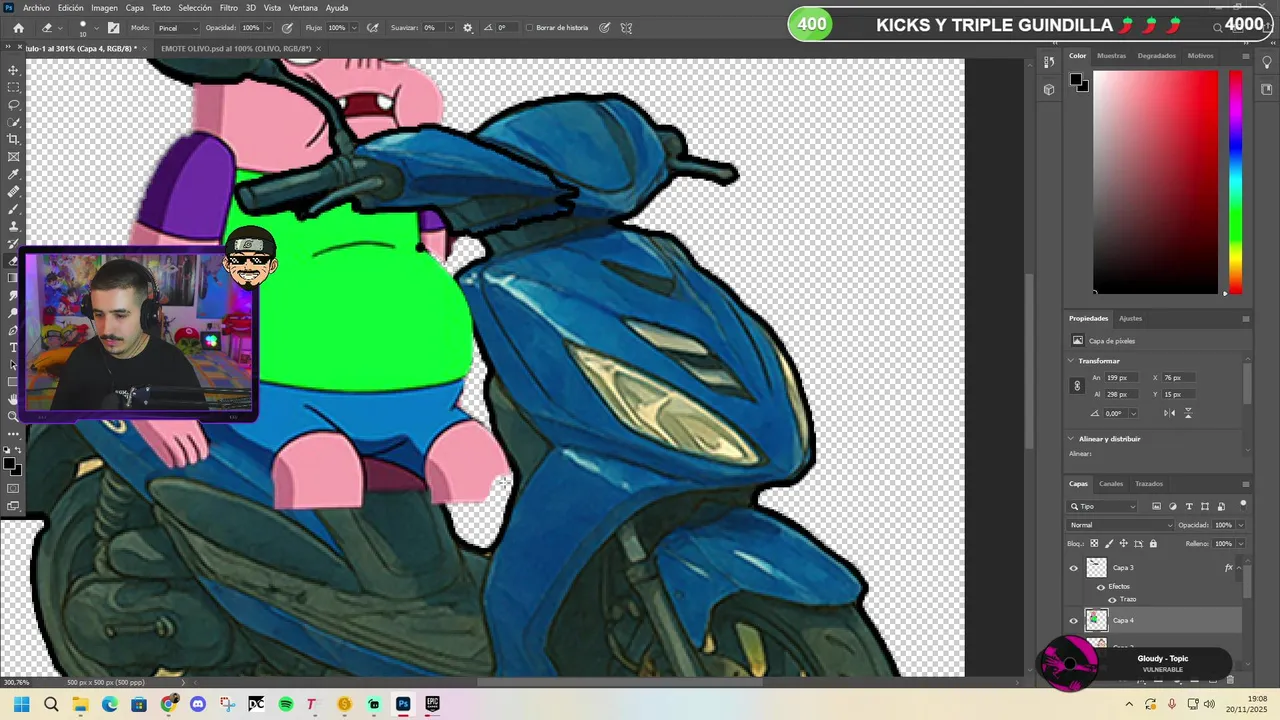Open the Selección menu
The image size is (1280, 720).
195,8
